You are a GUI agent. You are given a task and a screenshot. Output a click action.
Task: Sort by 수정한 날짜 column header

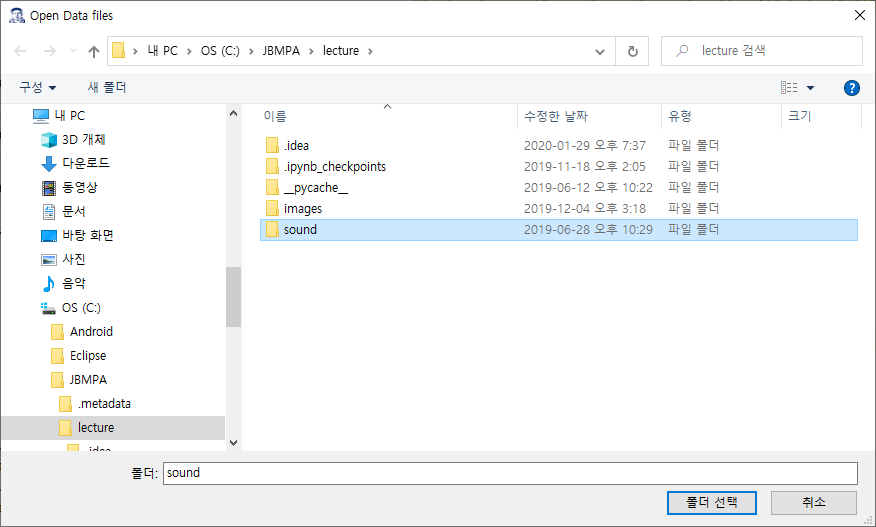pyautogui.click(x=556, y=116)
